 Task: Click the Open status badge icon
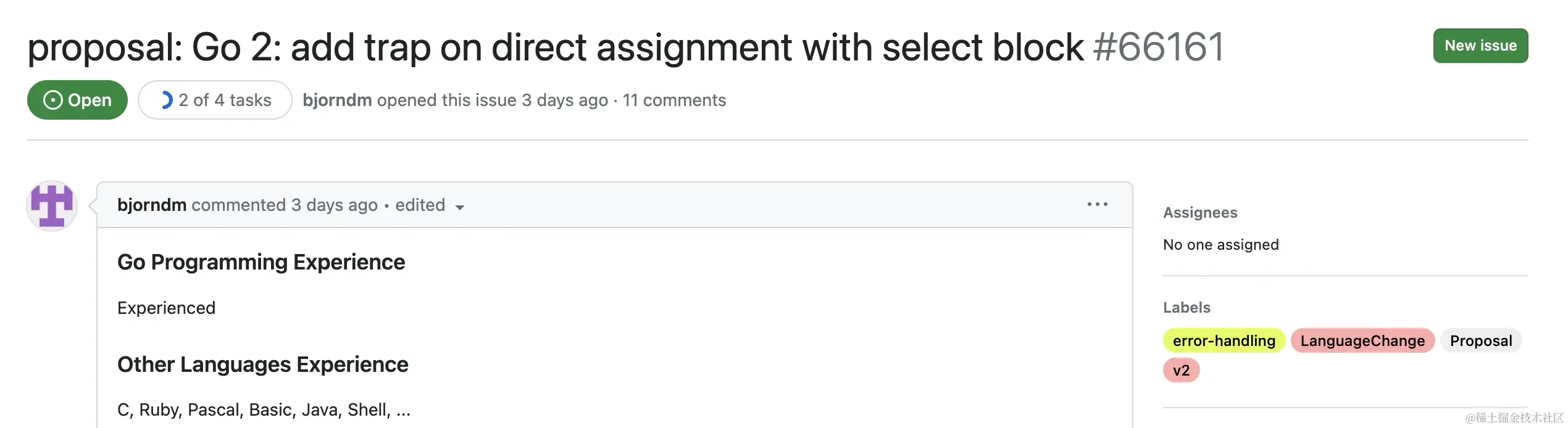pyautogui.click(x=53, y=100)
